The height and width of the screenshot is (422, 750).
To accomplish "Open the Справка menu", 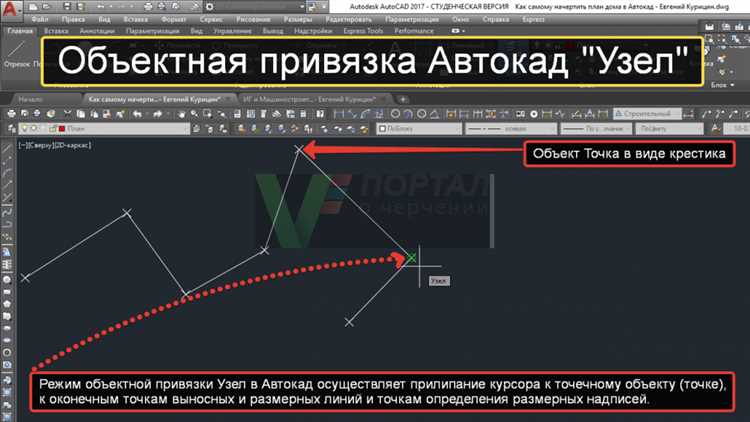I will (496, 20).
